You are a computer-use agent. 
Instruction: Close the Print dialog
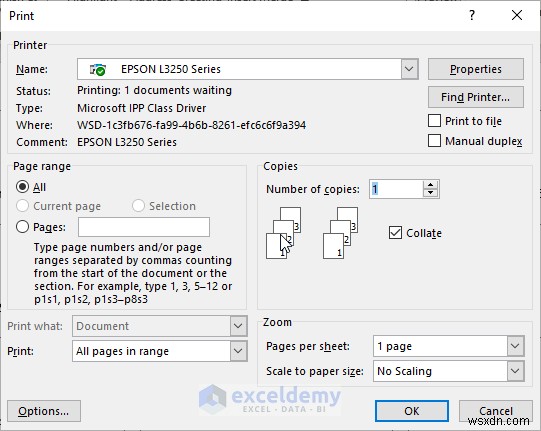pos(517,15)
